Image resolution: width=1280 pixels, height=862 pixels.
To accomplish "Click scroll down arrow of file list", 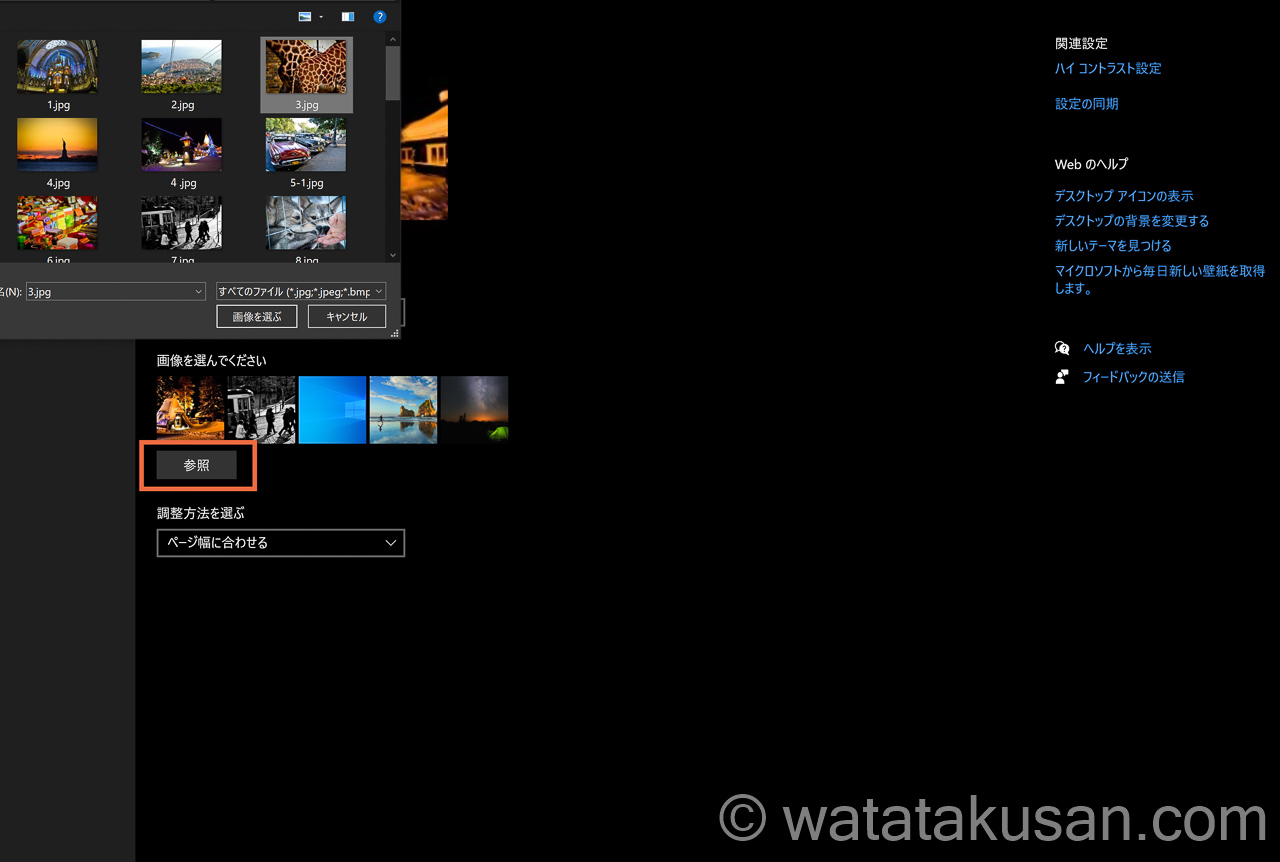I will click(393, 255).
